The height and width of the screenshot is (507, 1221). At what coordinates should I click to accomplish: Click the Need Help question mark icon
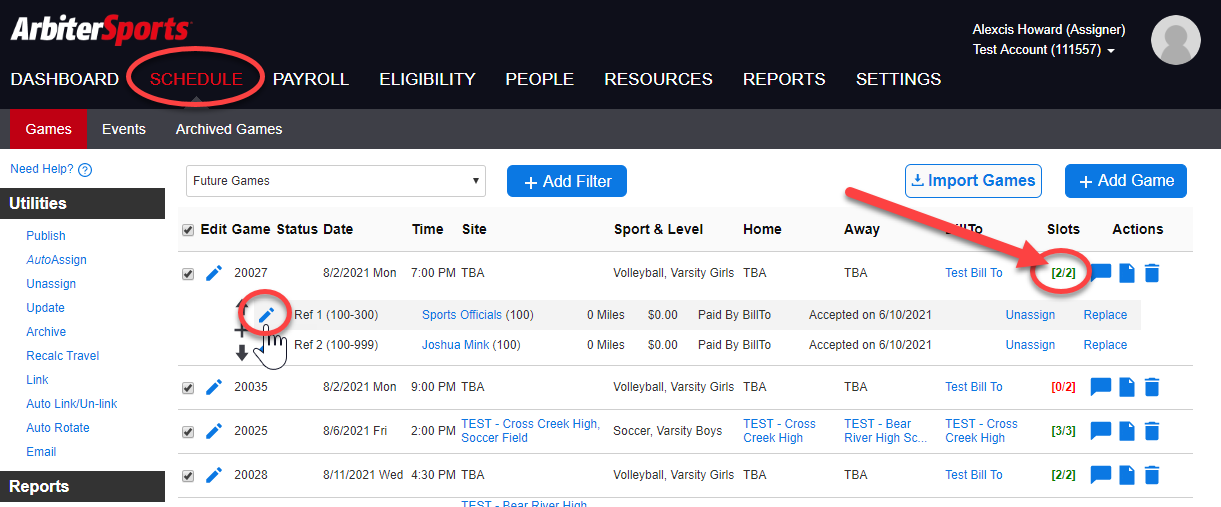[85, 170]
